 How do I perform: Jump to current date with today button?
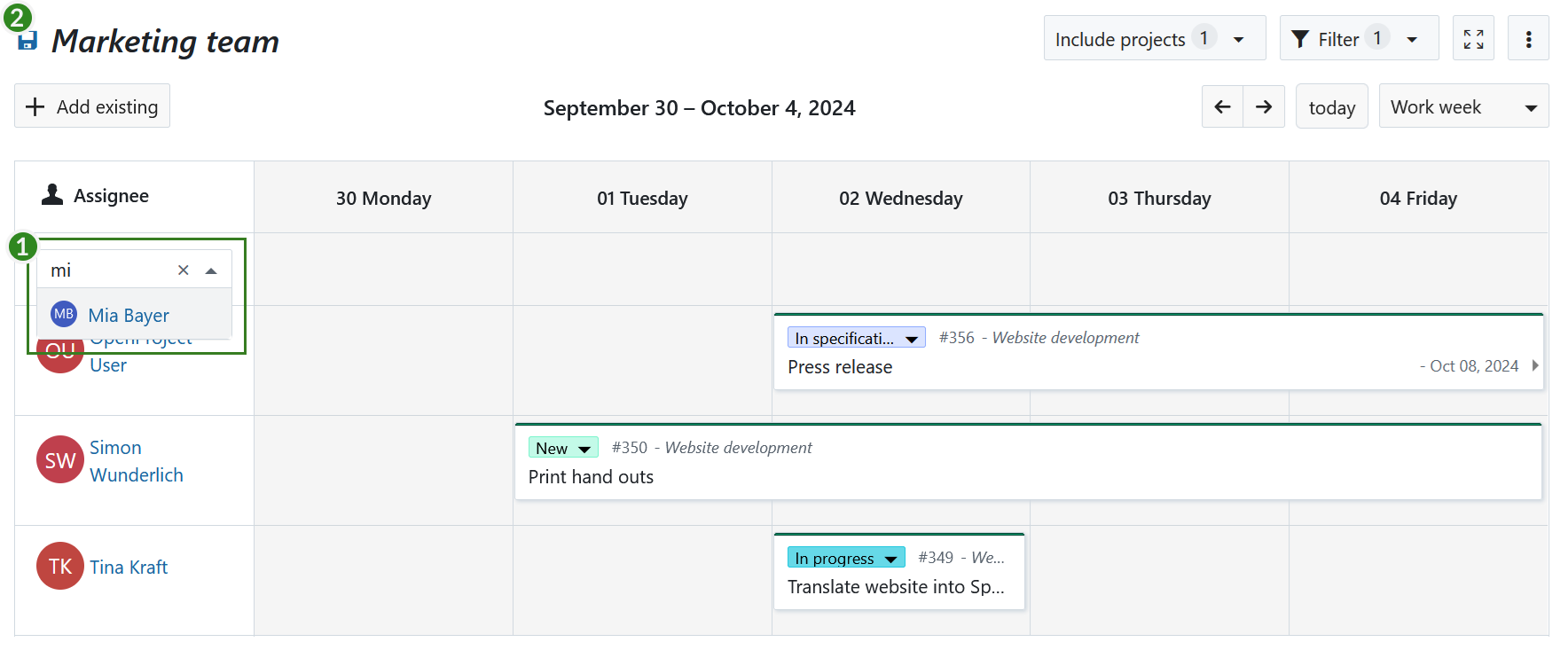point(1331,106)
